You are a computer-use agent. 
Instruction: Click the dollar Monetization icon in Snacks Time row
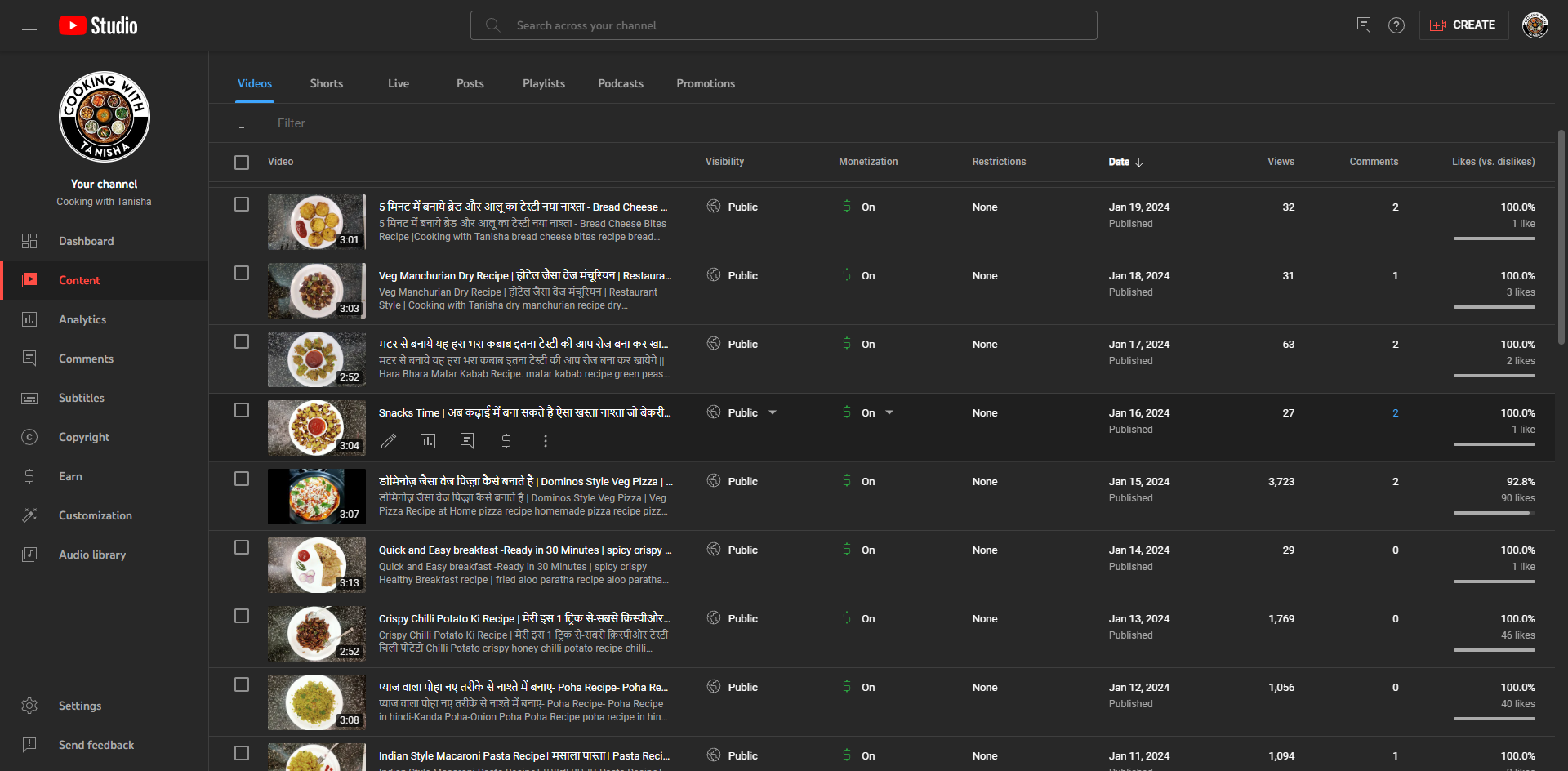coord(506,441)
